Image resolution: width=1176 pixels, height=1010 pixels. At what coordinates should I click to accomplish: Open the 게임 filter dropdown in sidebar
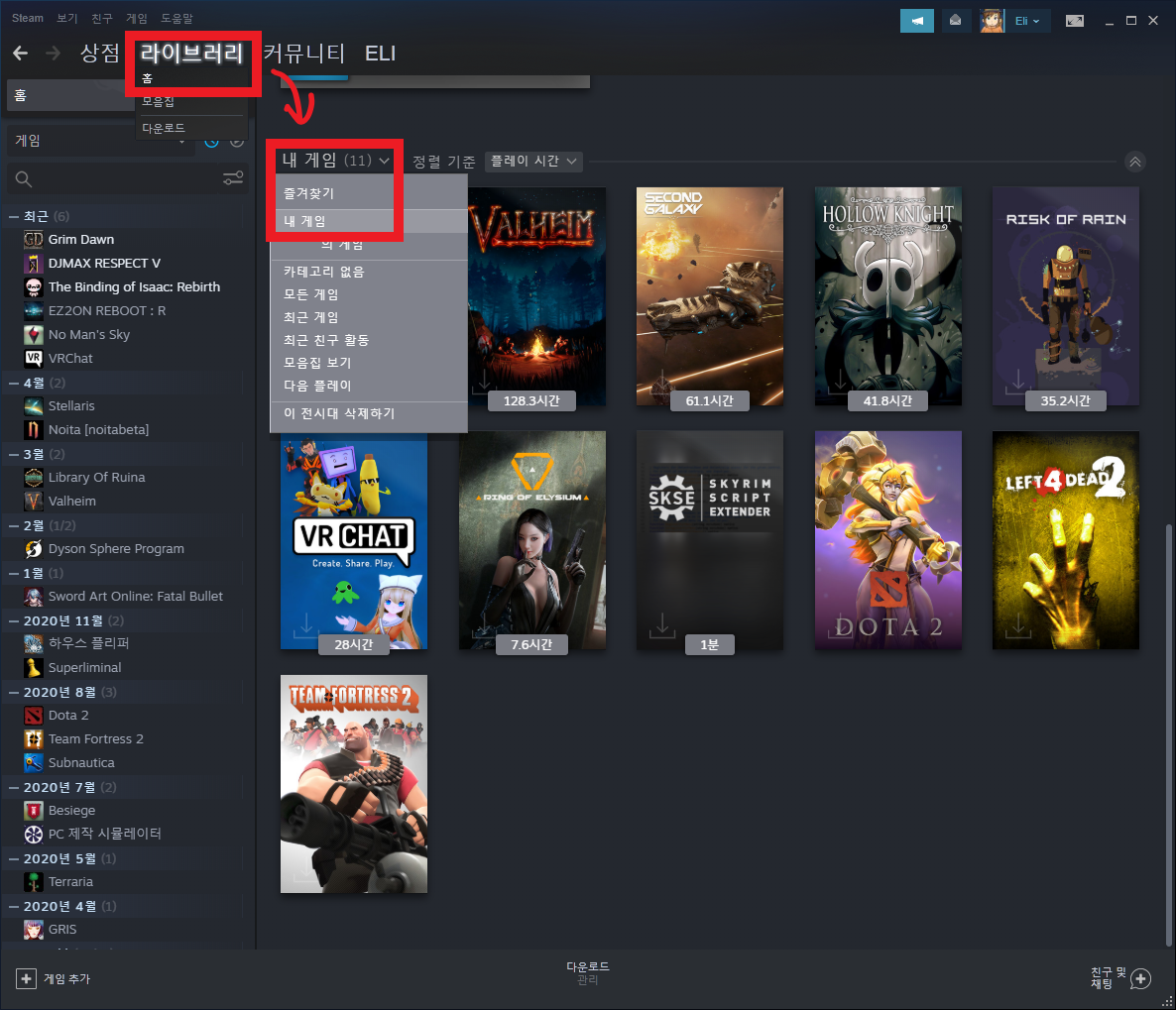pyautogui.click(x=100, y=141)
